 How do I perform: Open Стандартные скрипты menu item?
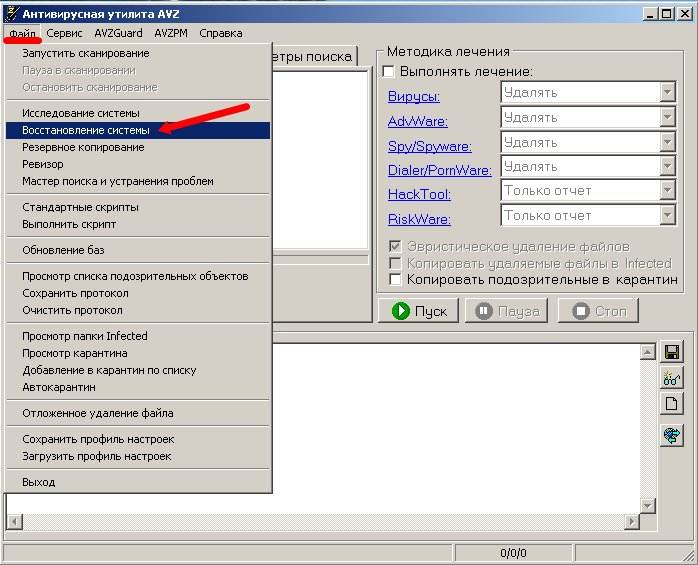tap(138, 207)
